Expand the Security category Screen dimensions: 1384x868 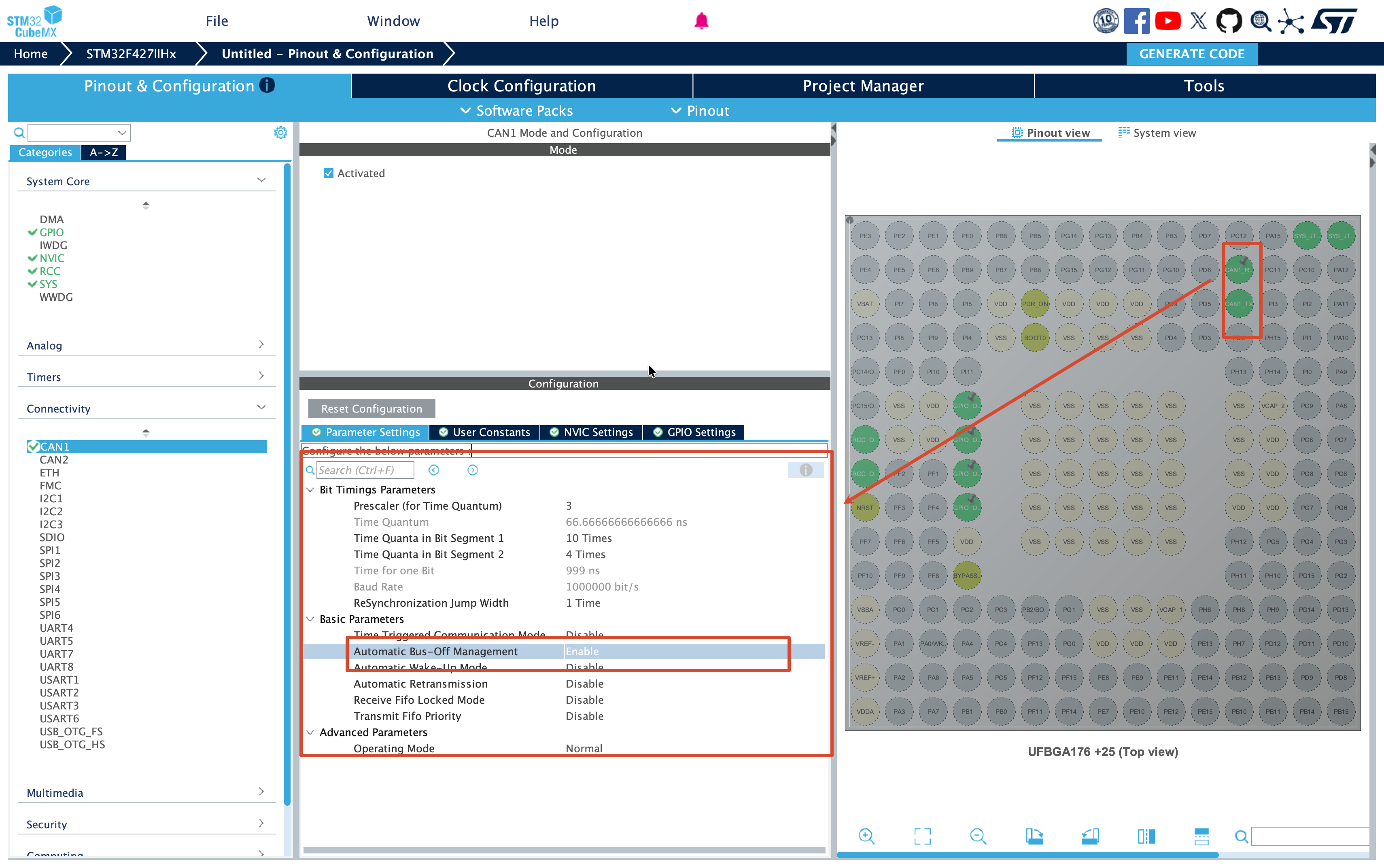(x=261, y=823)
